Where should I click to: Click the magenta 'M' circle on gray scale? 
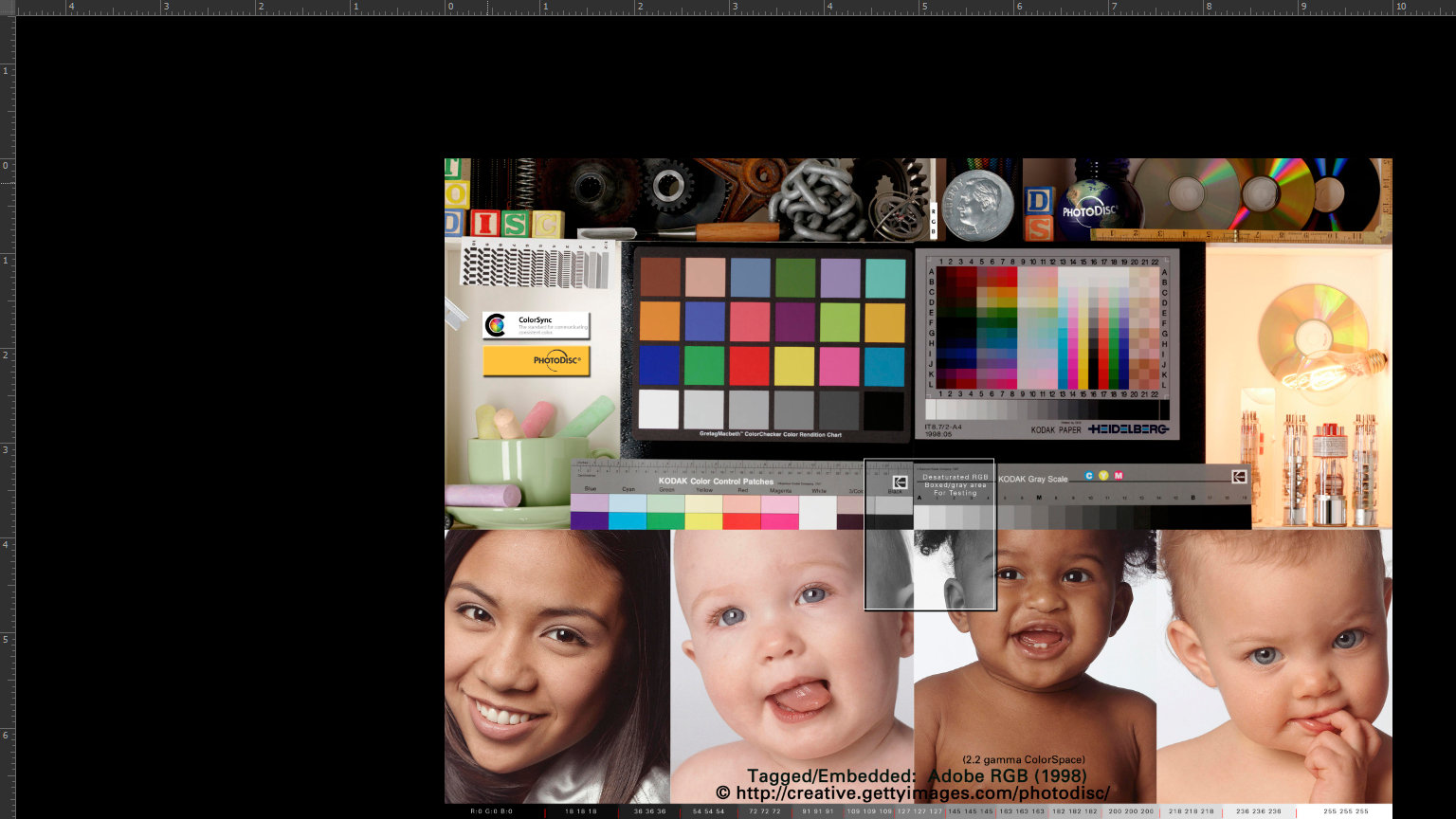1119,476
